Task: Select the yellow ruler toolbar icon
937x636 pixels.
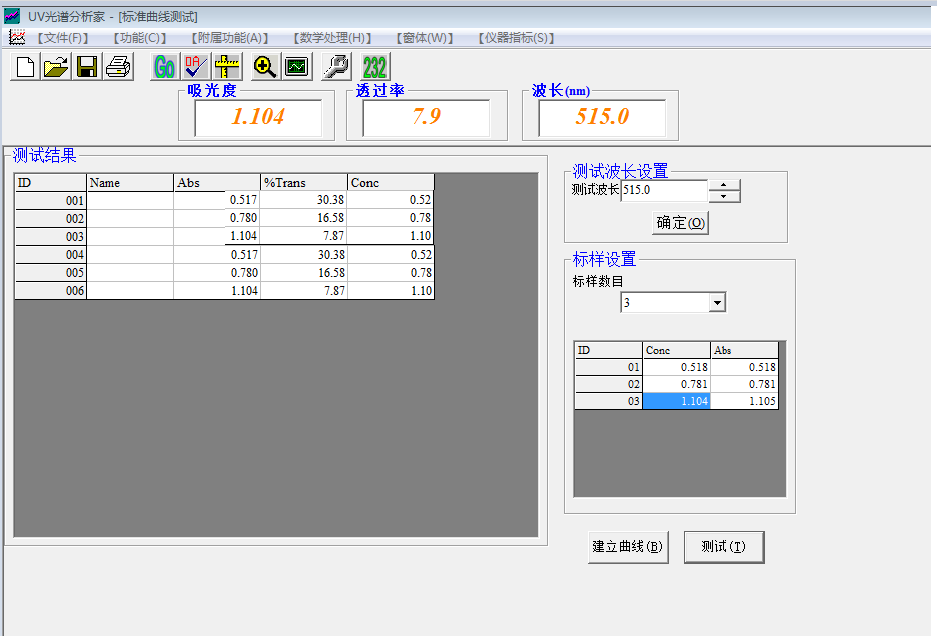Action: 227,67
